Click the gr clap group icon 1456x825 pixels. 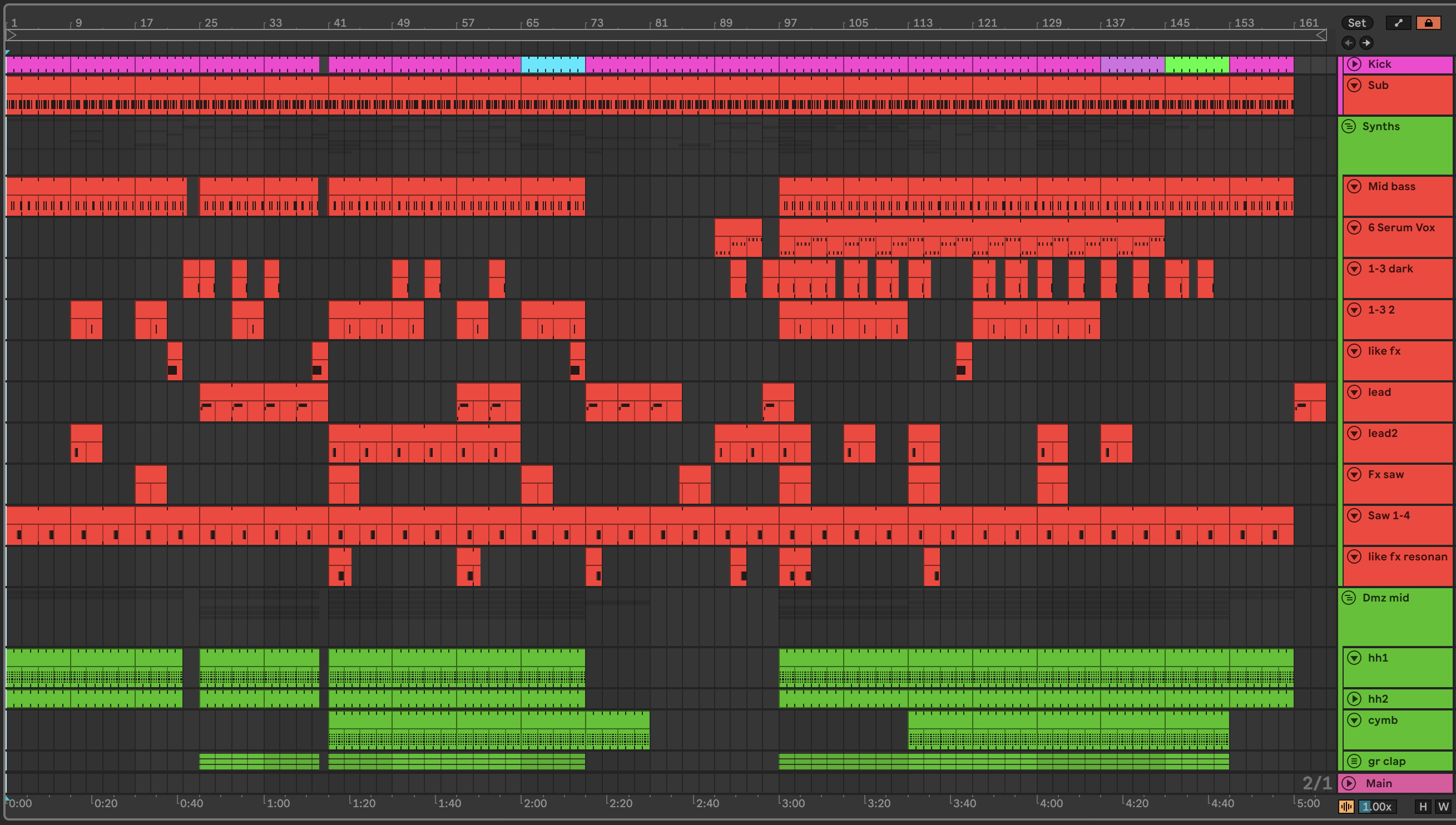pos(1354,761)
